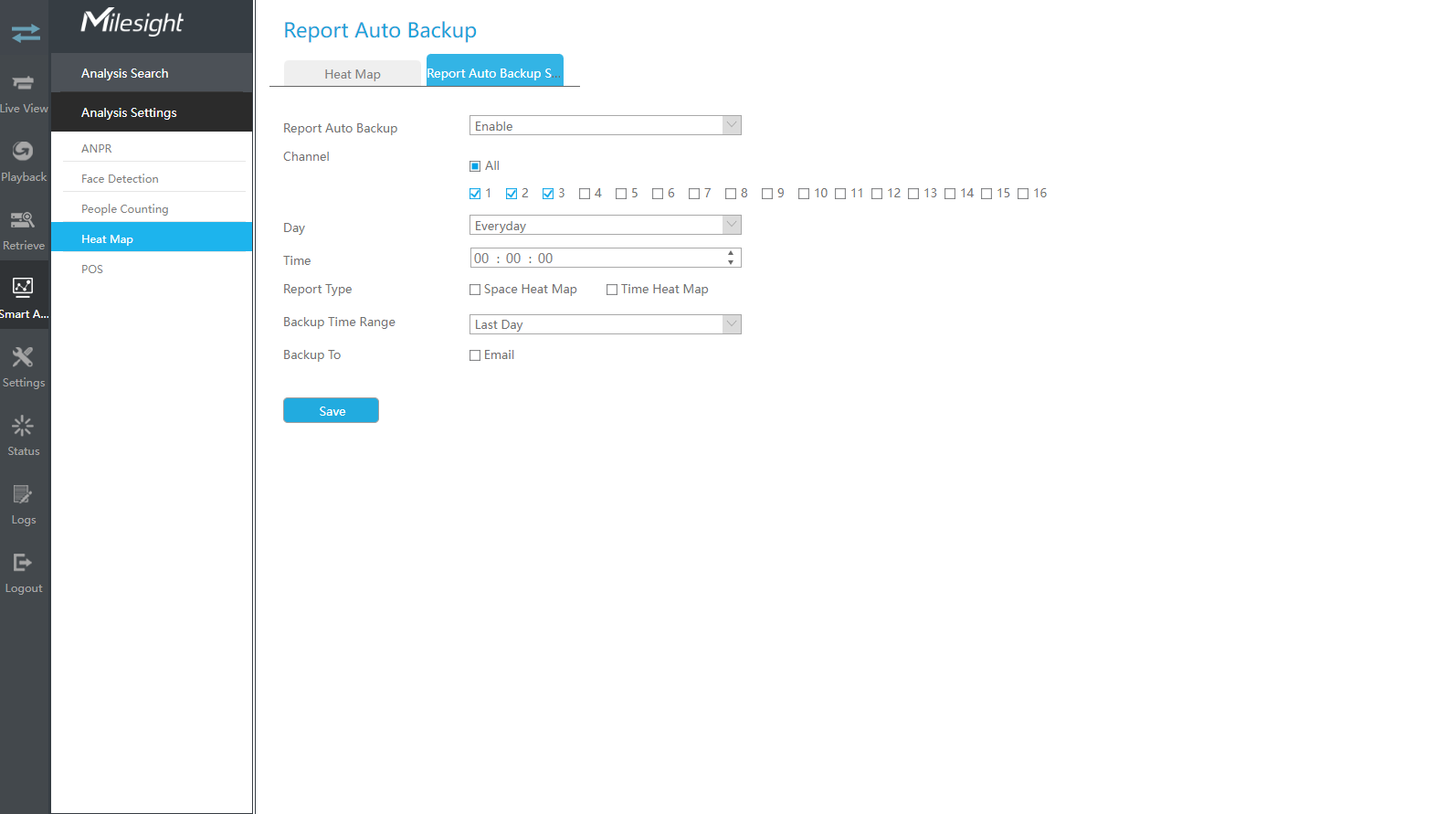1456x814 pixels.
Task: Increase time with the up stepper arrow
Action: click(731, 253)
